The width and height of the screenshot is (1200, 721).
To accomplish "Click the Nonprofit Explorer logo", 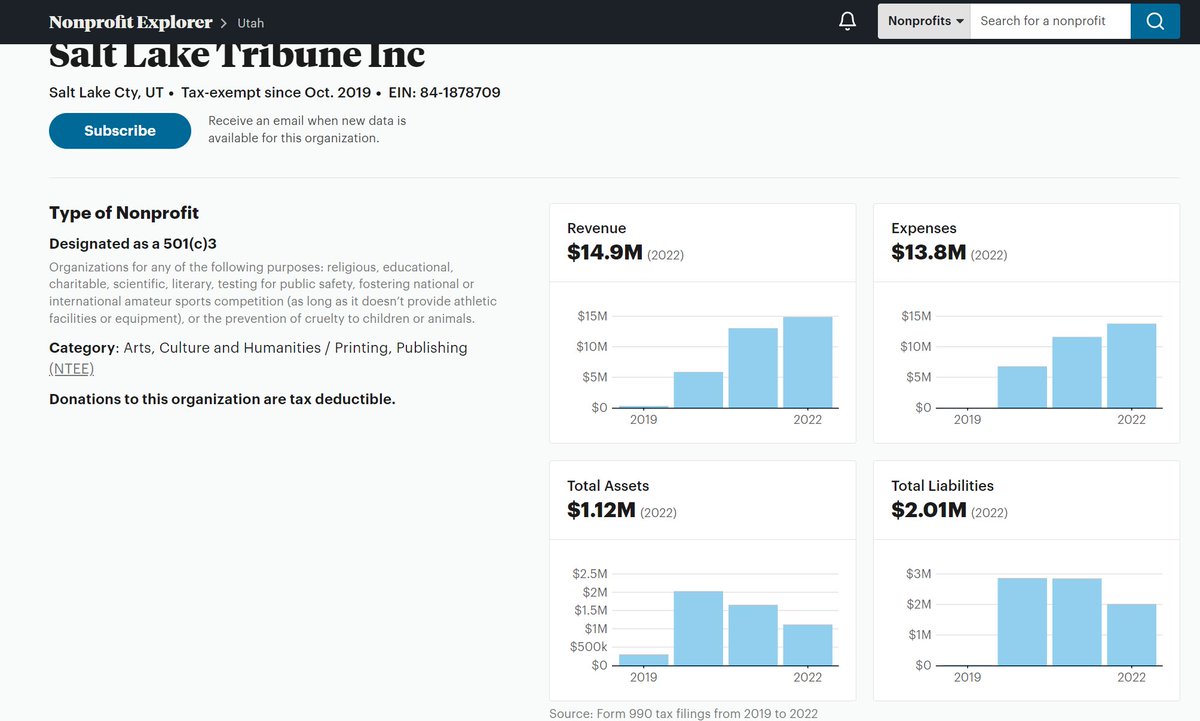I will [x=130, y=21].
